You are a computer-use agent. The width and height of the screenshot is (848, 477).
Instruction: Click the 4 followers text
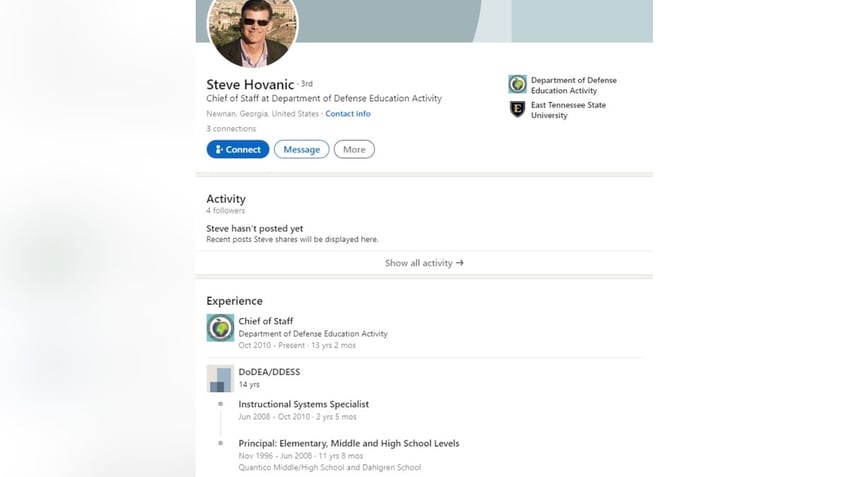pos(226,210)
